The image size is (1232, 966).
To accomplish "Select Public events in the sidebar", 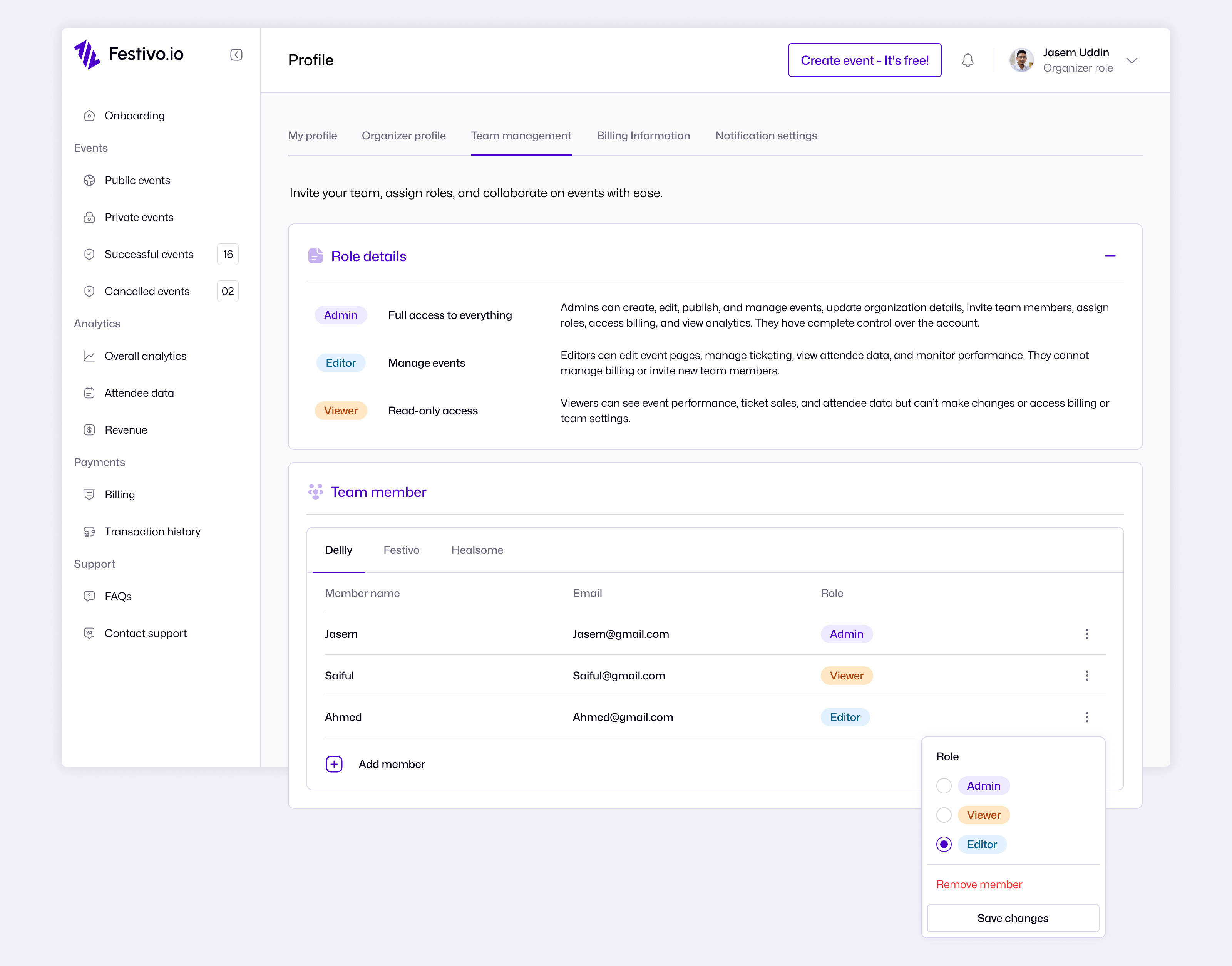I will click(137, 180).
